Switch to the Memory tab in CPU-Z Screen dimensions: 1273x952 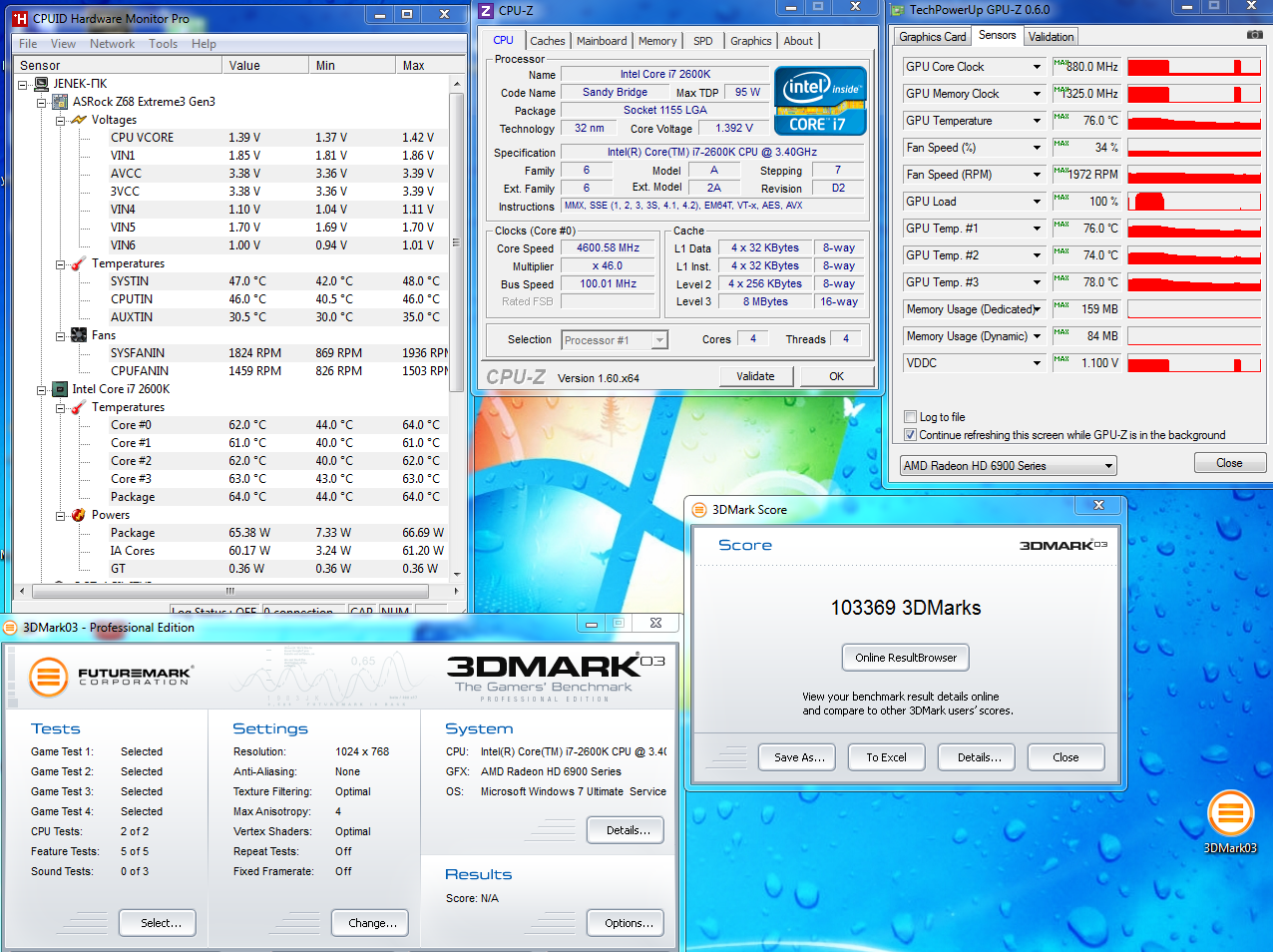[657, 41]
